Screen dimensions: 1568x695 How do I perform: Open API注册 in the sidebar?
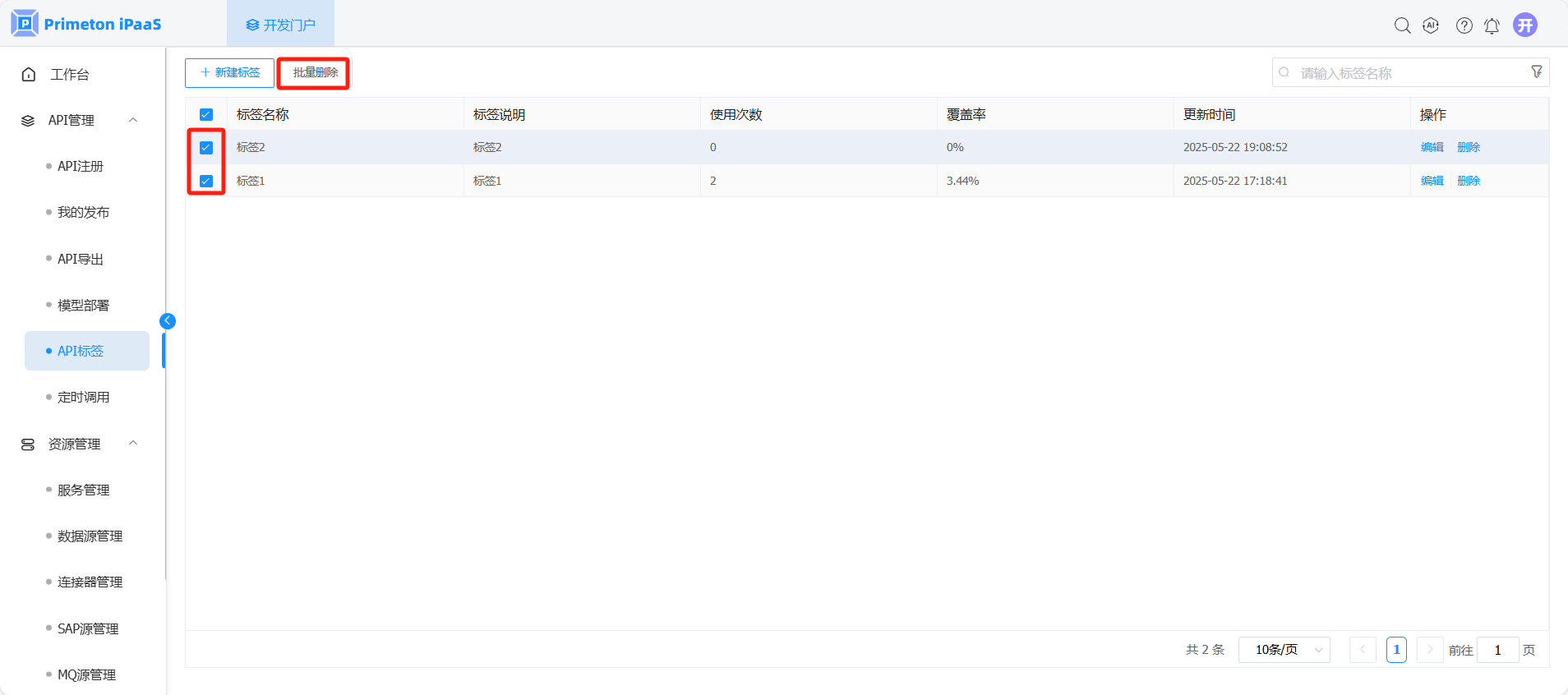pos(81,166)
